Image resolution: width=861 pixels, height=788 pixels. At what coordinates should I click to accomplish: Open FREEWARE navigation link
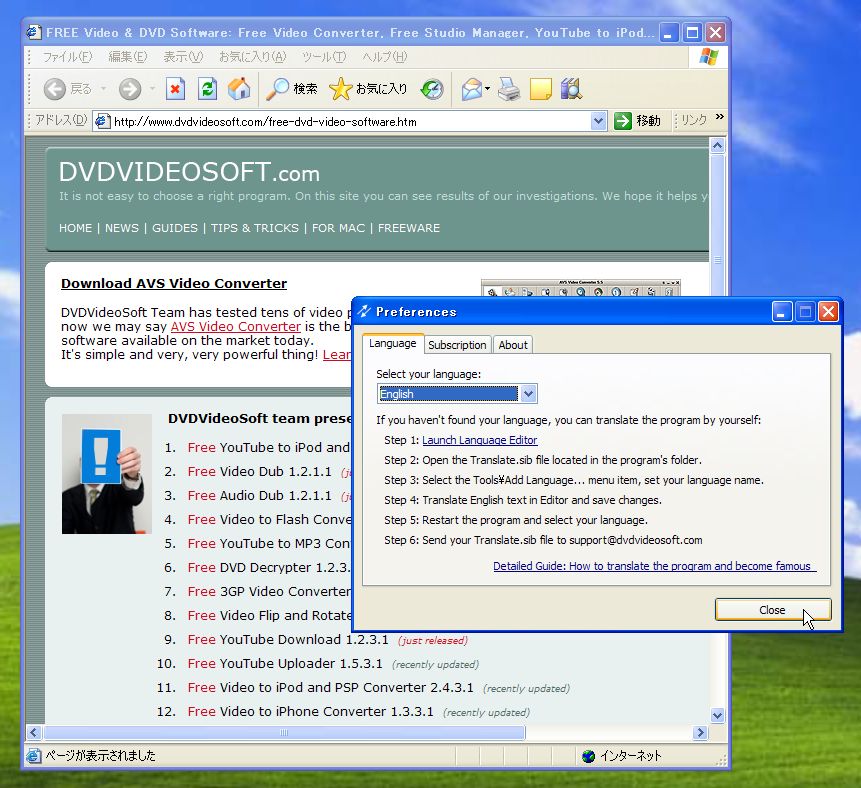point(409,228)
